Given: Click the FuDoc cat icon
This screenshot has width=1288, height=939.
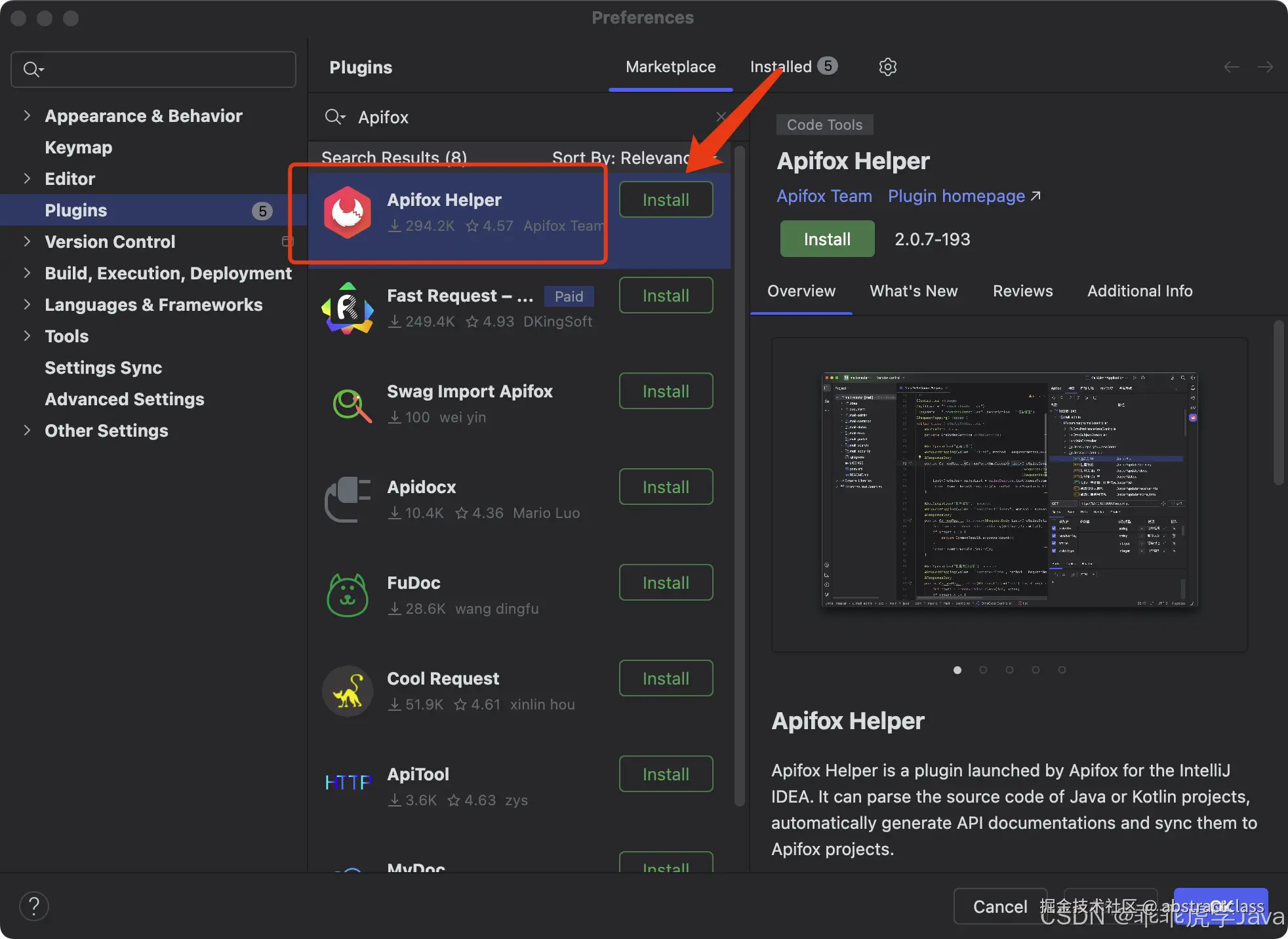Looking at the screenshot, I should click(x=348, y=595).
